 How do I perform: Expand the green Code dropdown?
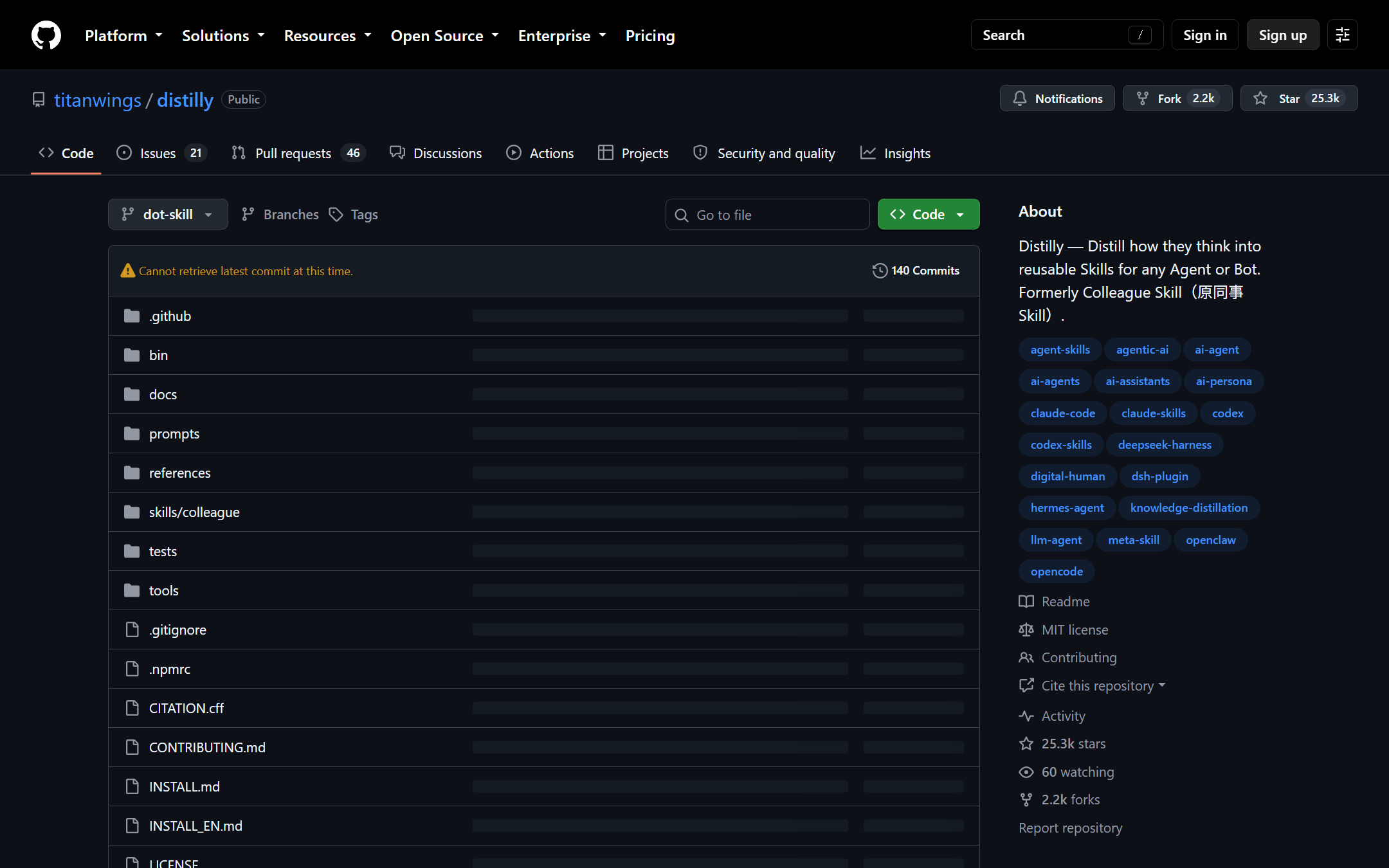click(929, 214)
